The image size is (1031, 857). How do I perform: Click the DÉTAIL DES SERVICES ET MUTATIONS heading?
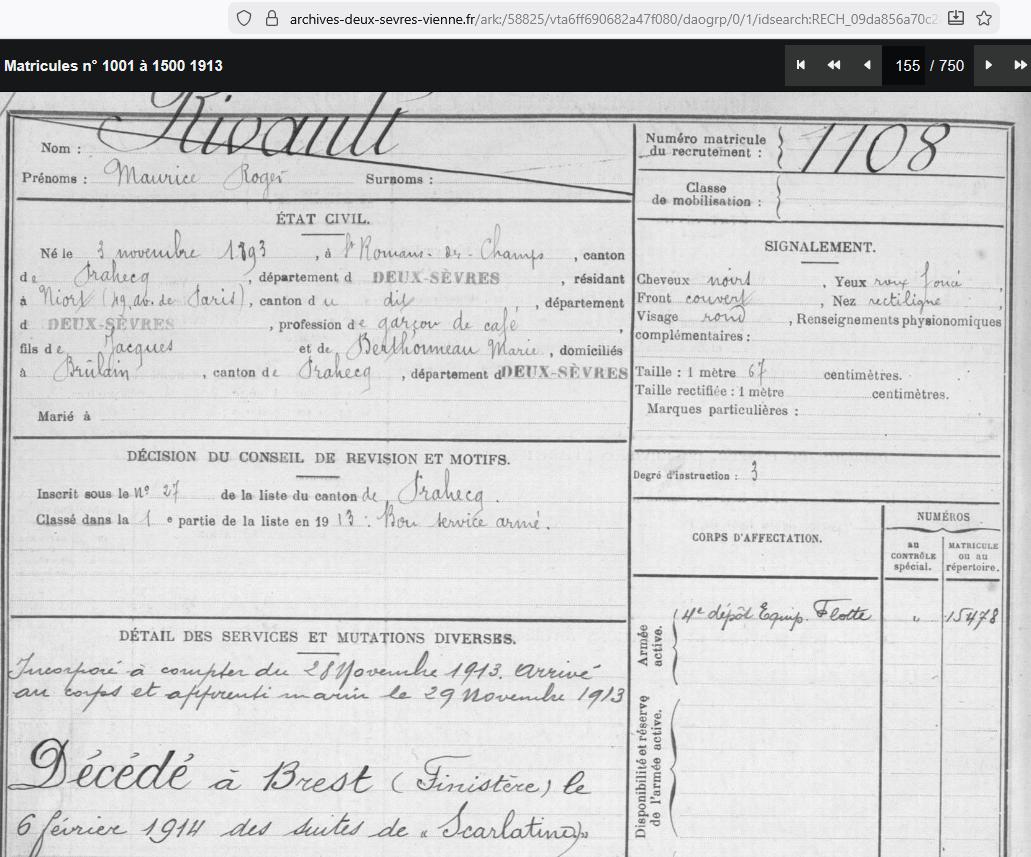click(x=317, y=638)
